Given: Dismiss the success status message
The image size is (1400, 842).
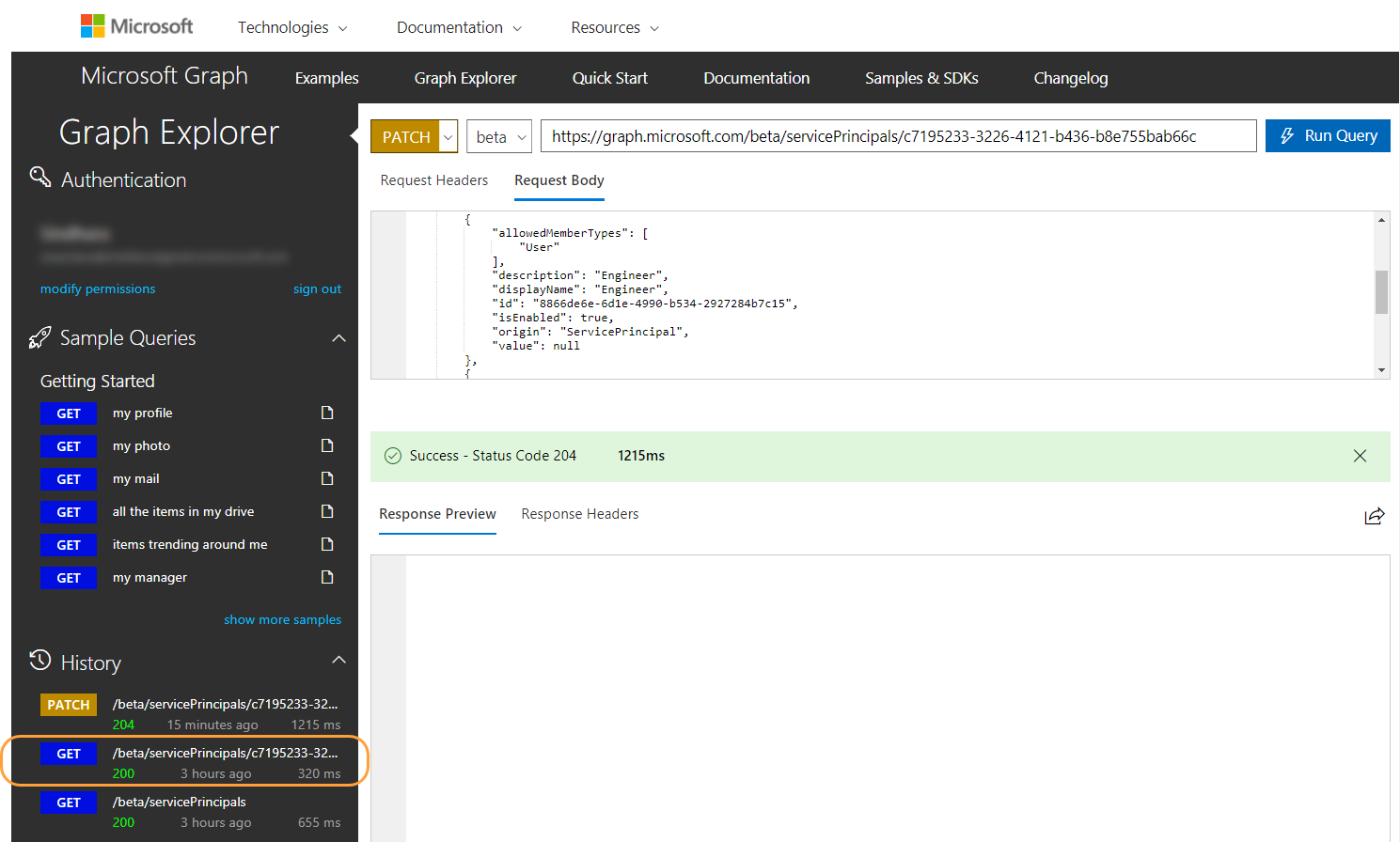Looking at the screenshot, I should pos(1360,456).
